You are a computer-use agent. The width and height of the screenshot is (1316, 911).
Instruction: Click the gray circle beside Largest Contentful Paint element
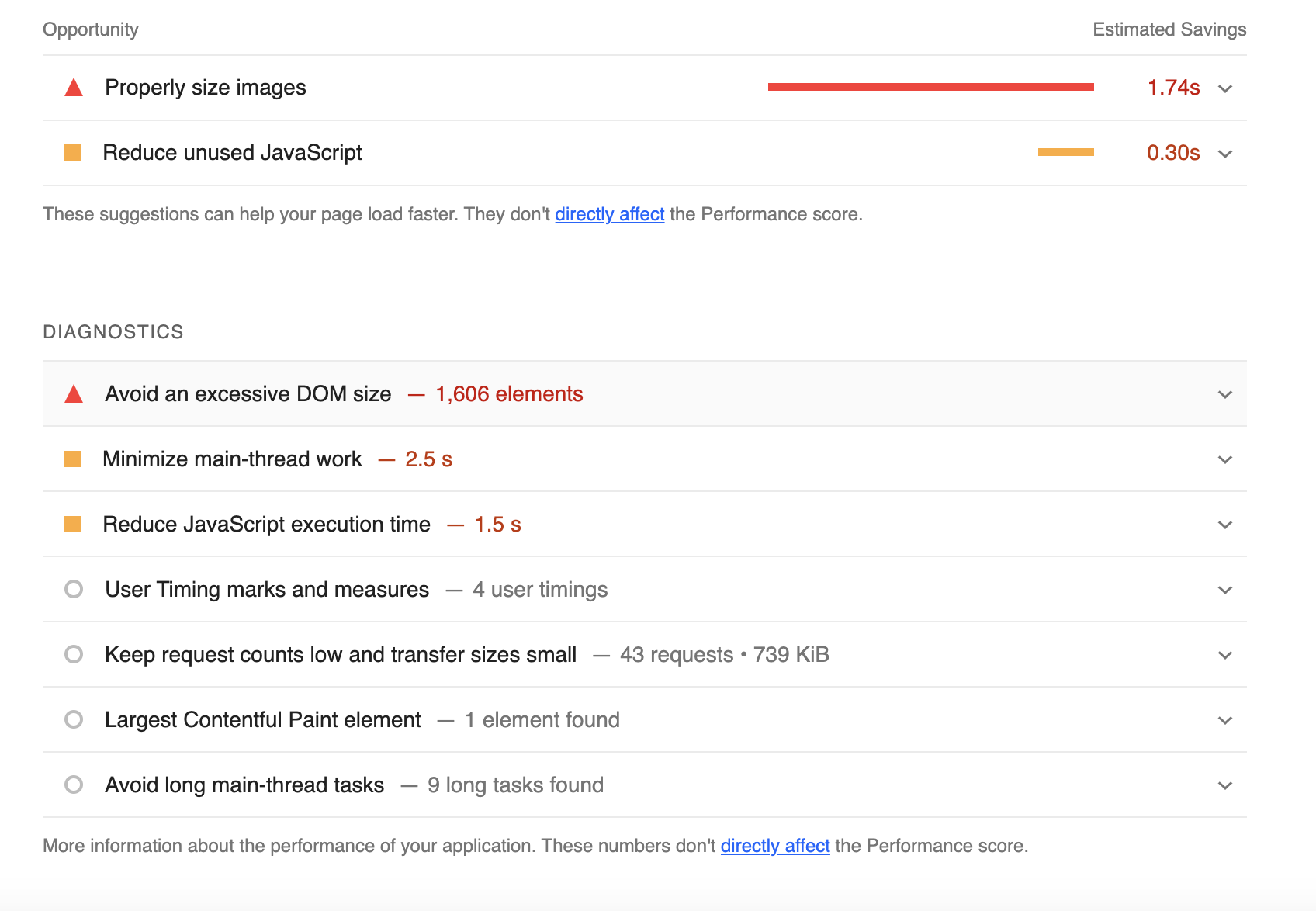point(74,719)
